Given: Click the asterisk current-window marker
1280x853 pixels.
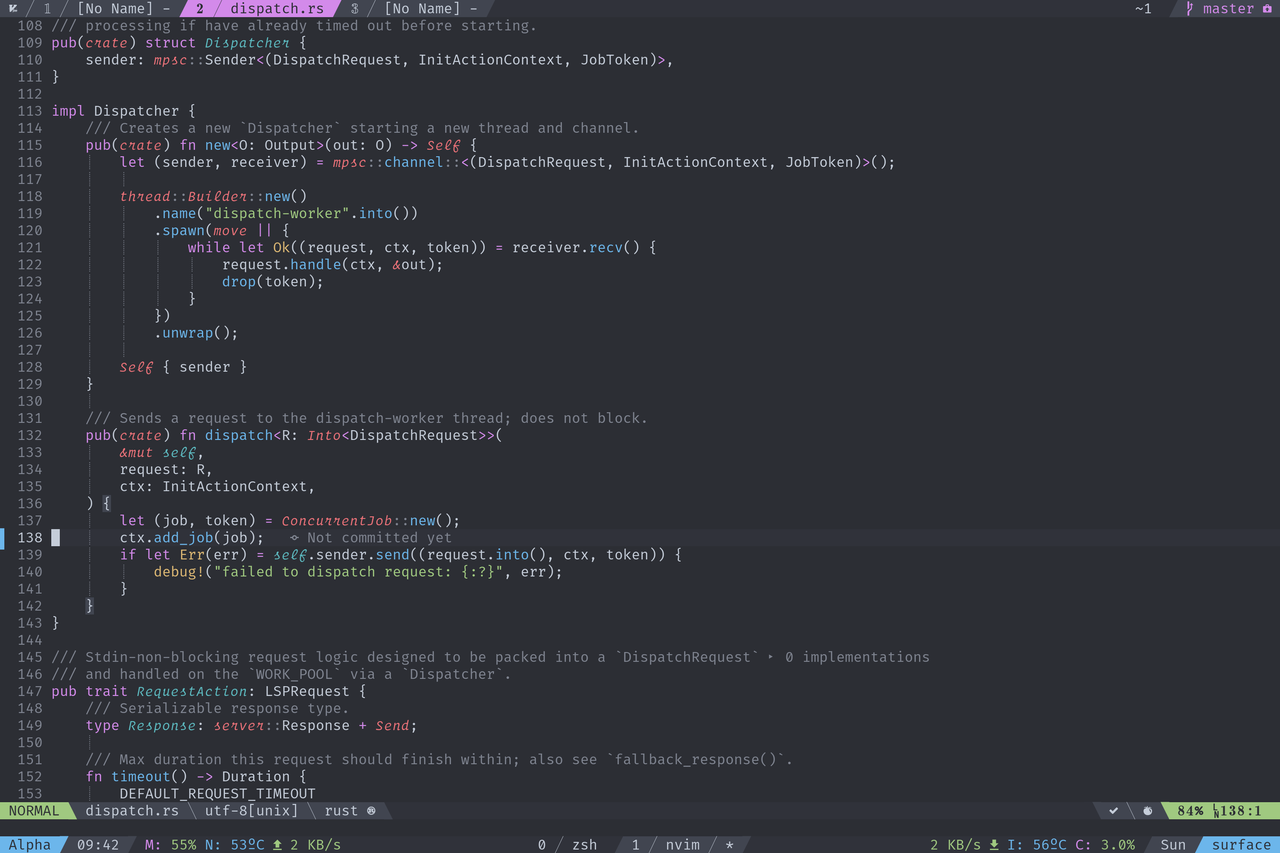Looking at the screenshot, I should click(729, 845).
